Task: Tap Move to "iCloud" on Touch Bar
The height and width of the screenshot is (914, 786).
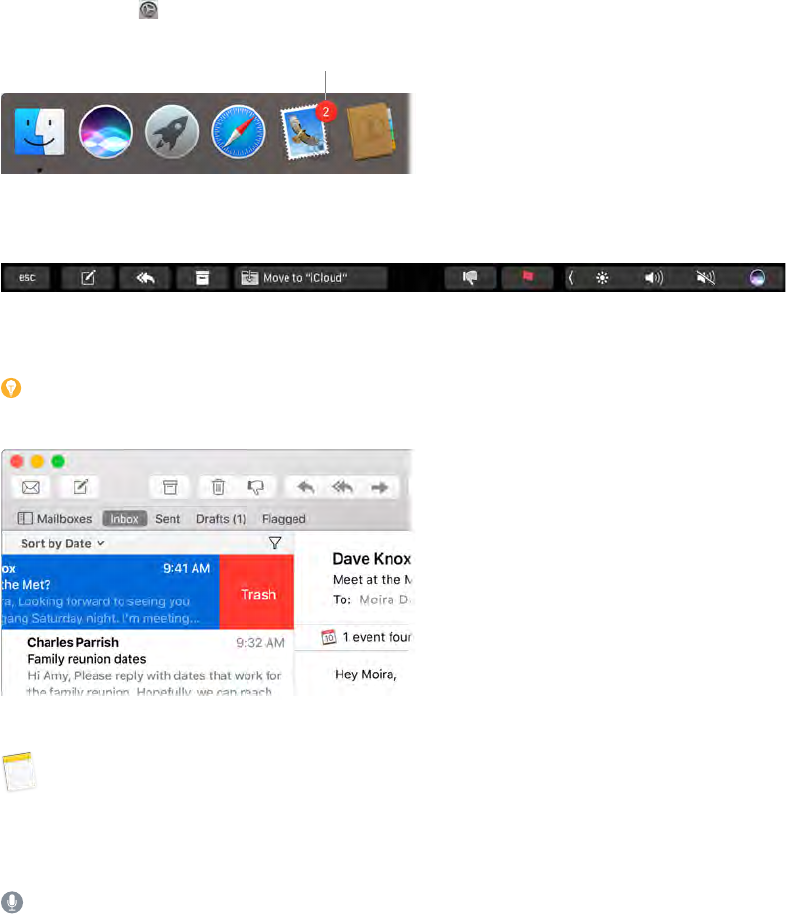Action: pos(311,277)
